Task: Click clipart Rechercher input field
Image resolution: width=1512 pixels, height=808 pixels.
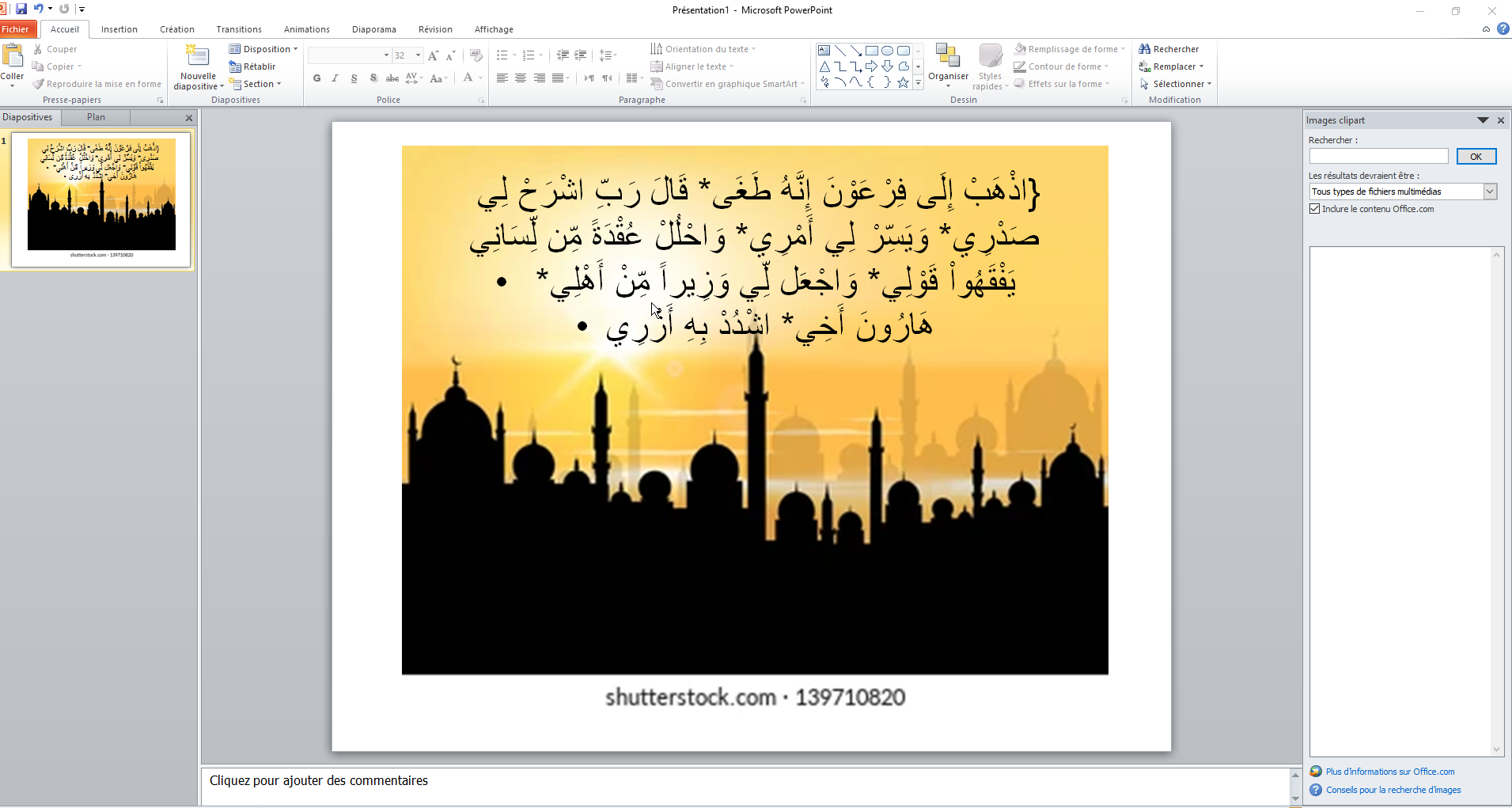Action: coord(1379,157)
